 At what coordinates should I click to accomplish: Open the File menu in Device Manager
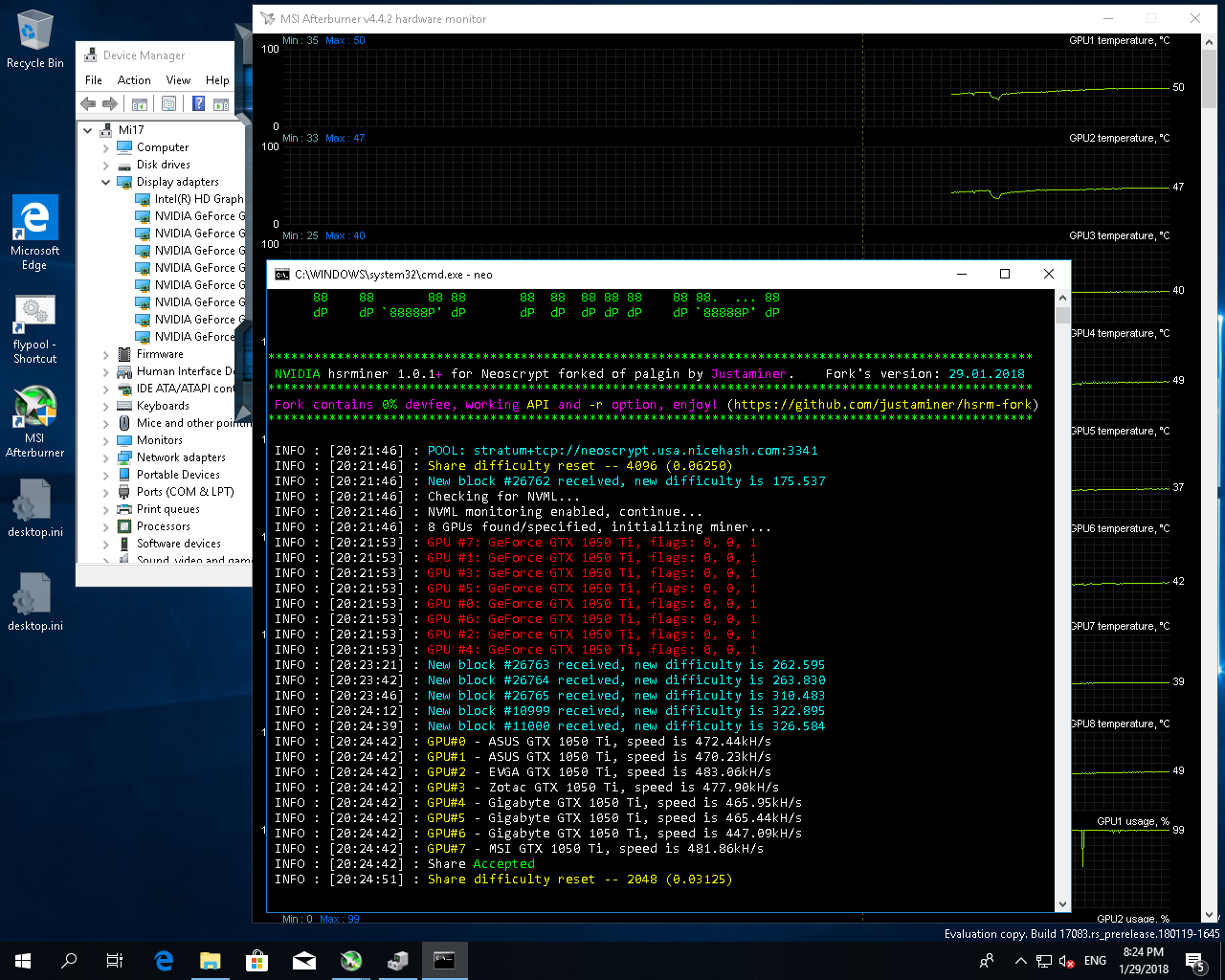93,80
